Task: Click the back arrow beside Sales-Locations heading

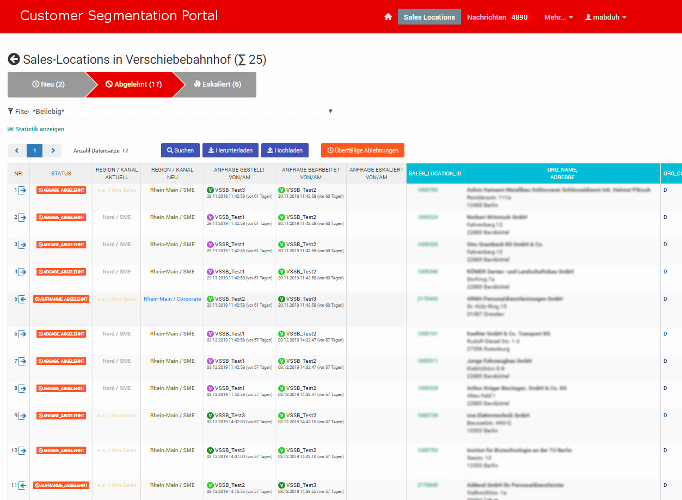Action: (x=14, y=60)
